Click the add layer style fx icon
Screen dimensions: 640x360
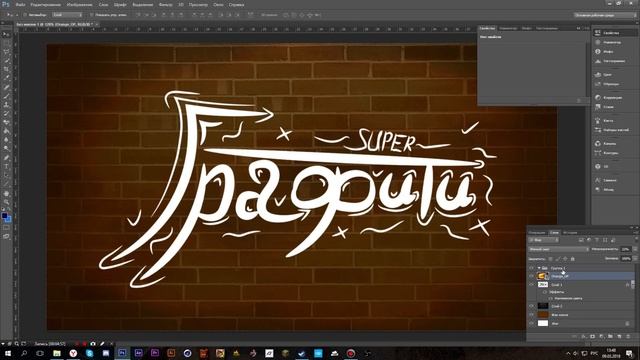pos(584,336)
